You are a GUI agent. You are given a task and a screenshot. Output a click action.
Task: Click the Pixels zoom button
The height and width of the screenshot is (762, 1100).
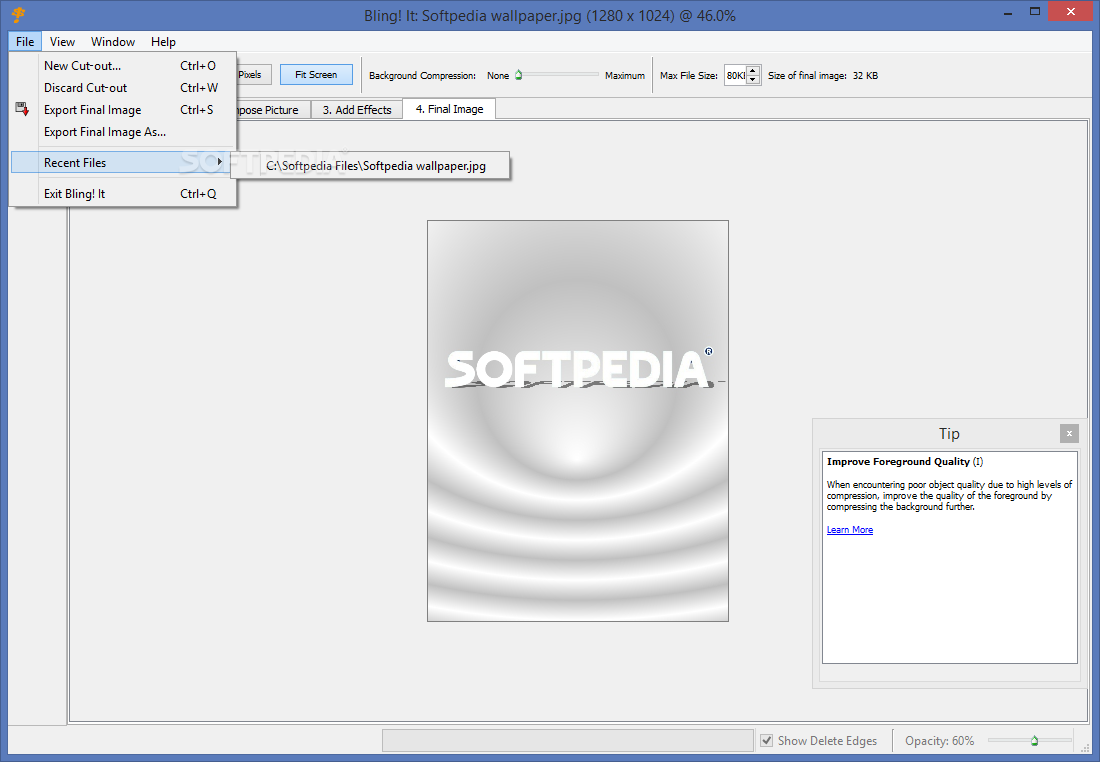point(253,74)
